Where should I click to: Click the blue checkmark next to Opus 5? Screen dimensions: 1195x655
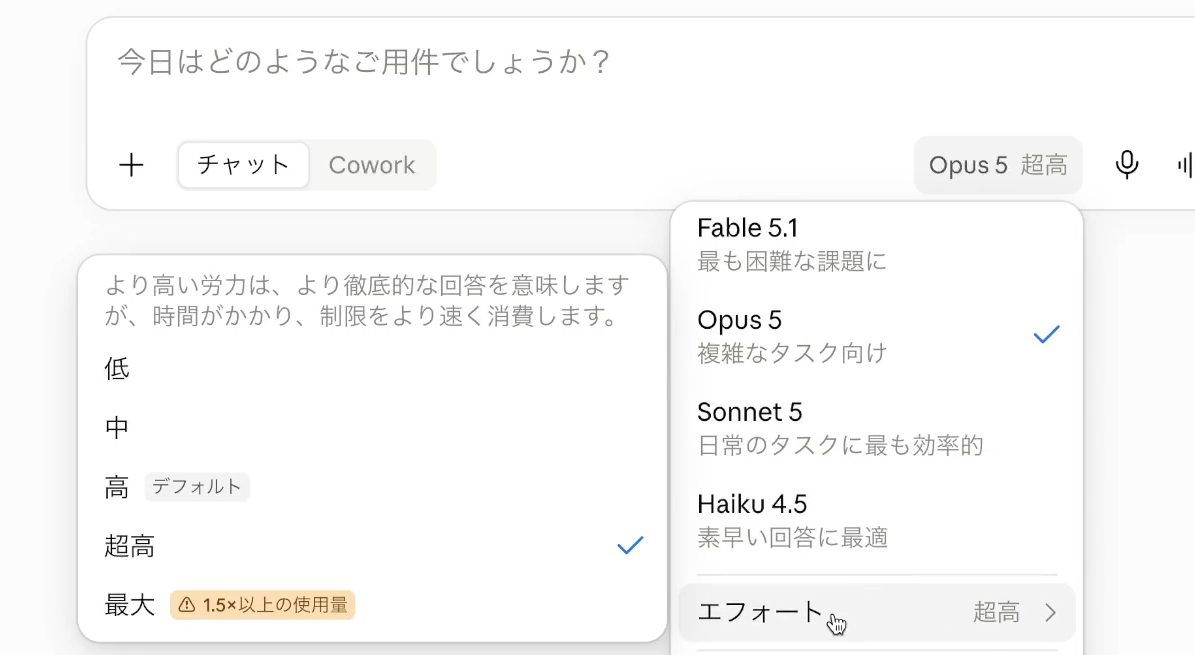pos(1046,334)
